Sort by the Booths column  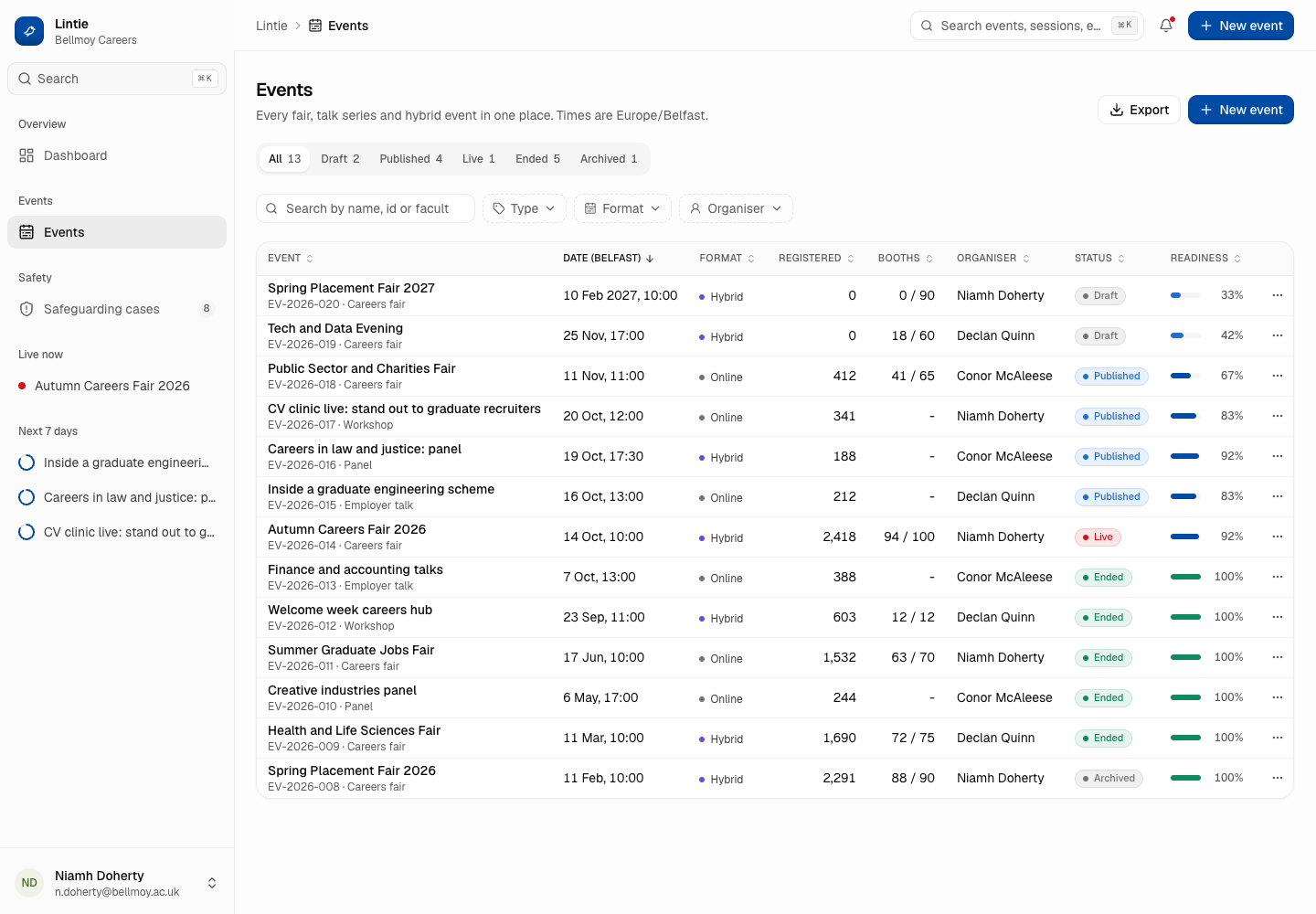coord(906,259)
